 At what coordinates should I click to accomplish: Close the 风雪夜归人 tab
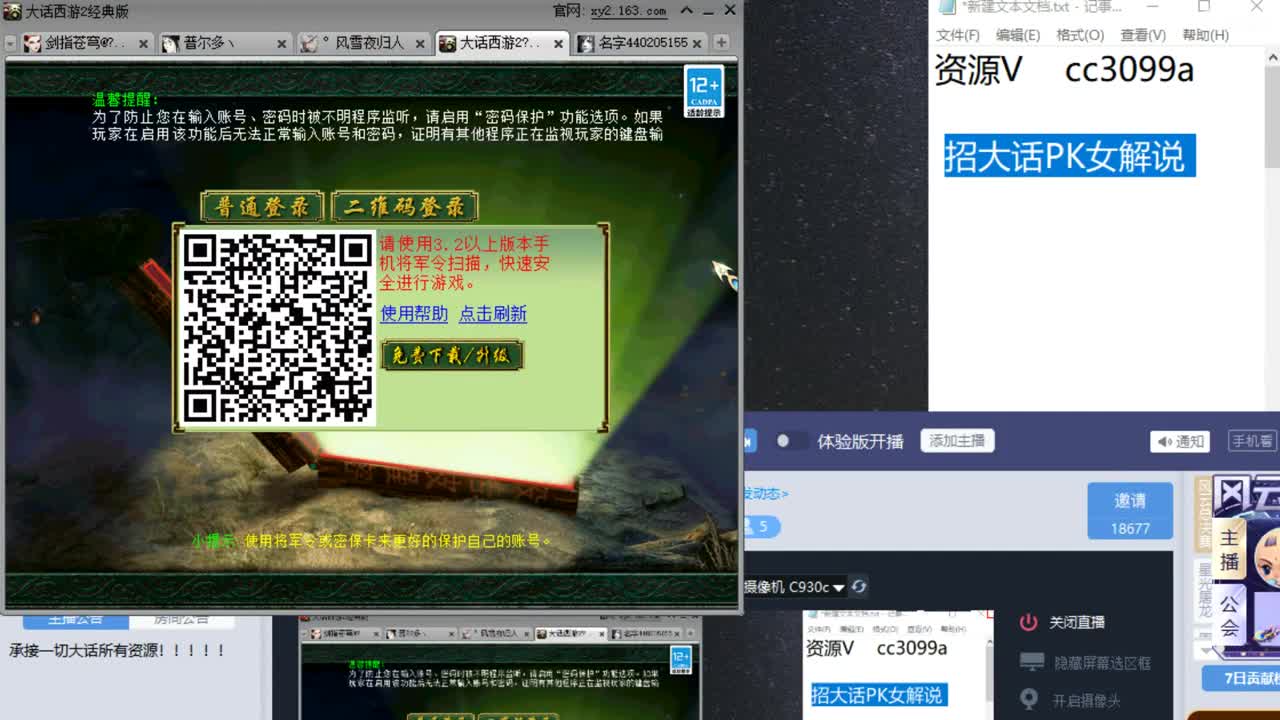[x=420, y=44]
